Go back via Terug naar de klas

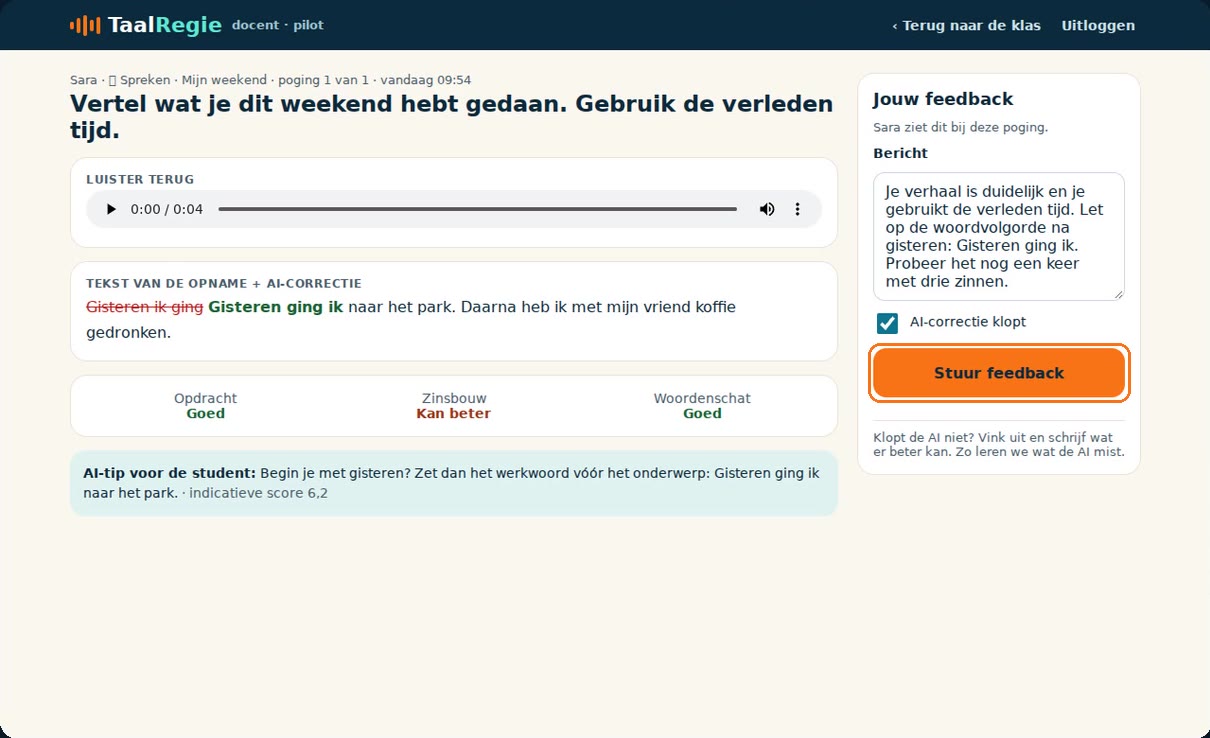(x=967, y=25)
